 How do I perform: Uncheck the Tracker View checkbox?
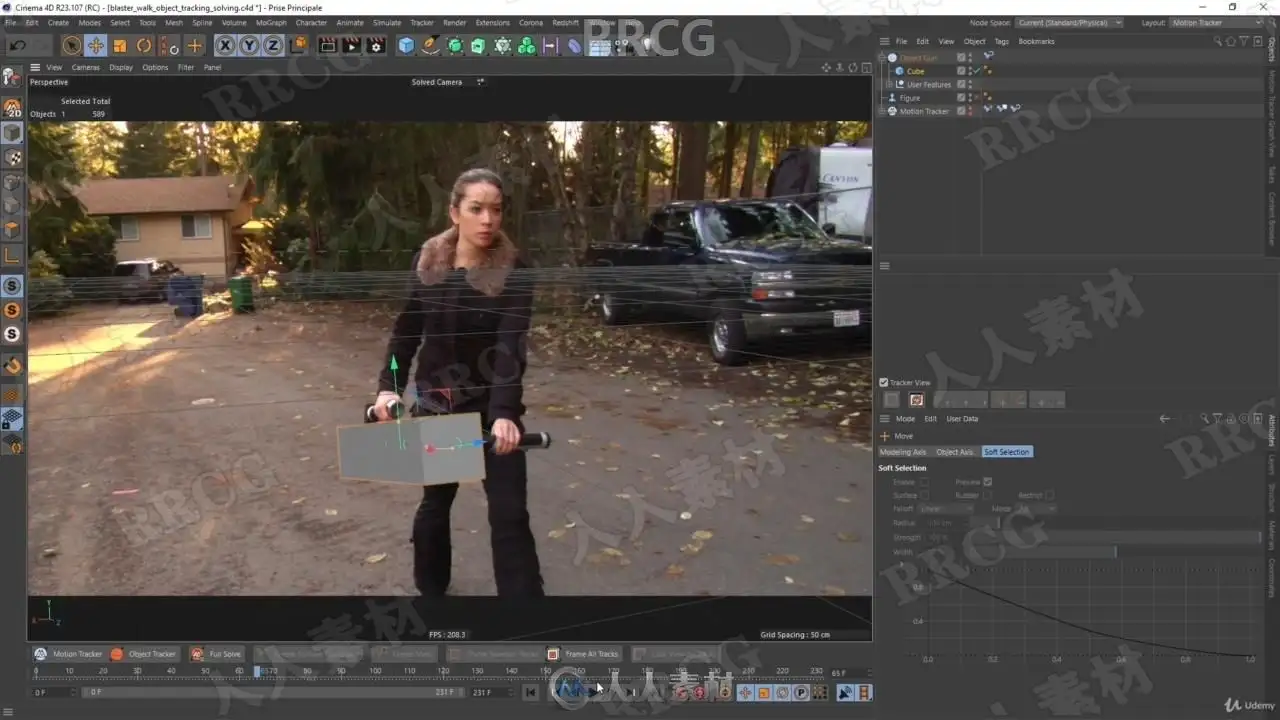pyautogui.click(x=884, y=382)
